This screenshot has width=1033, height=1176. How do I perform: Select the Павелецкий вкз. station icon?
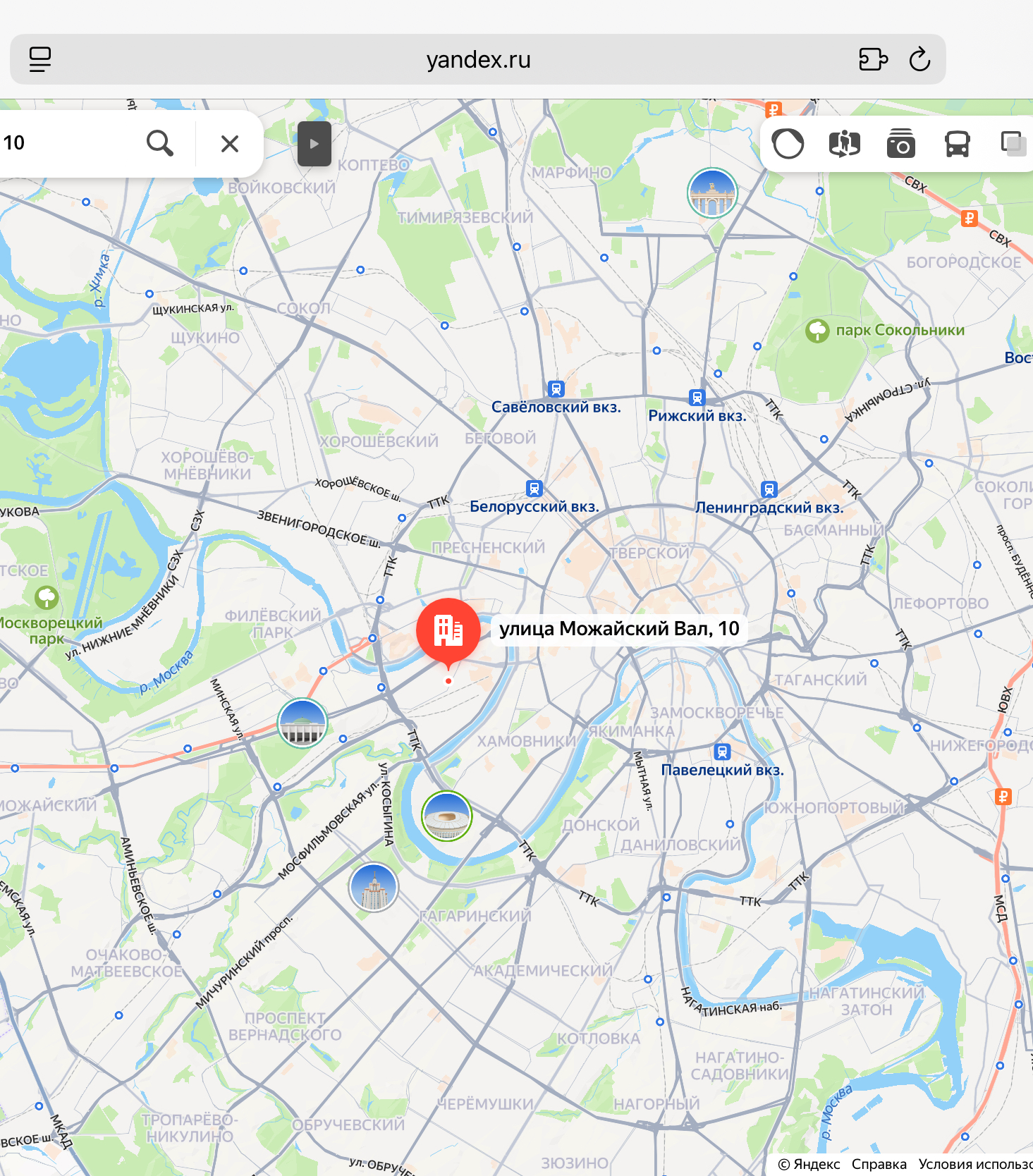pyautogui.click(x=722, y=752)
